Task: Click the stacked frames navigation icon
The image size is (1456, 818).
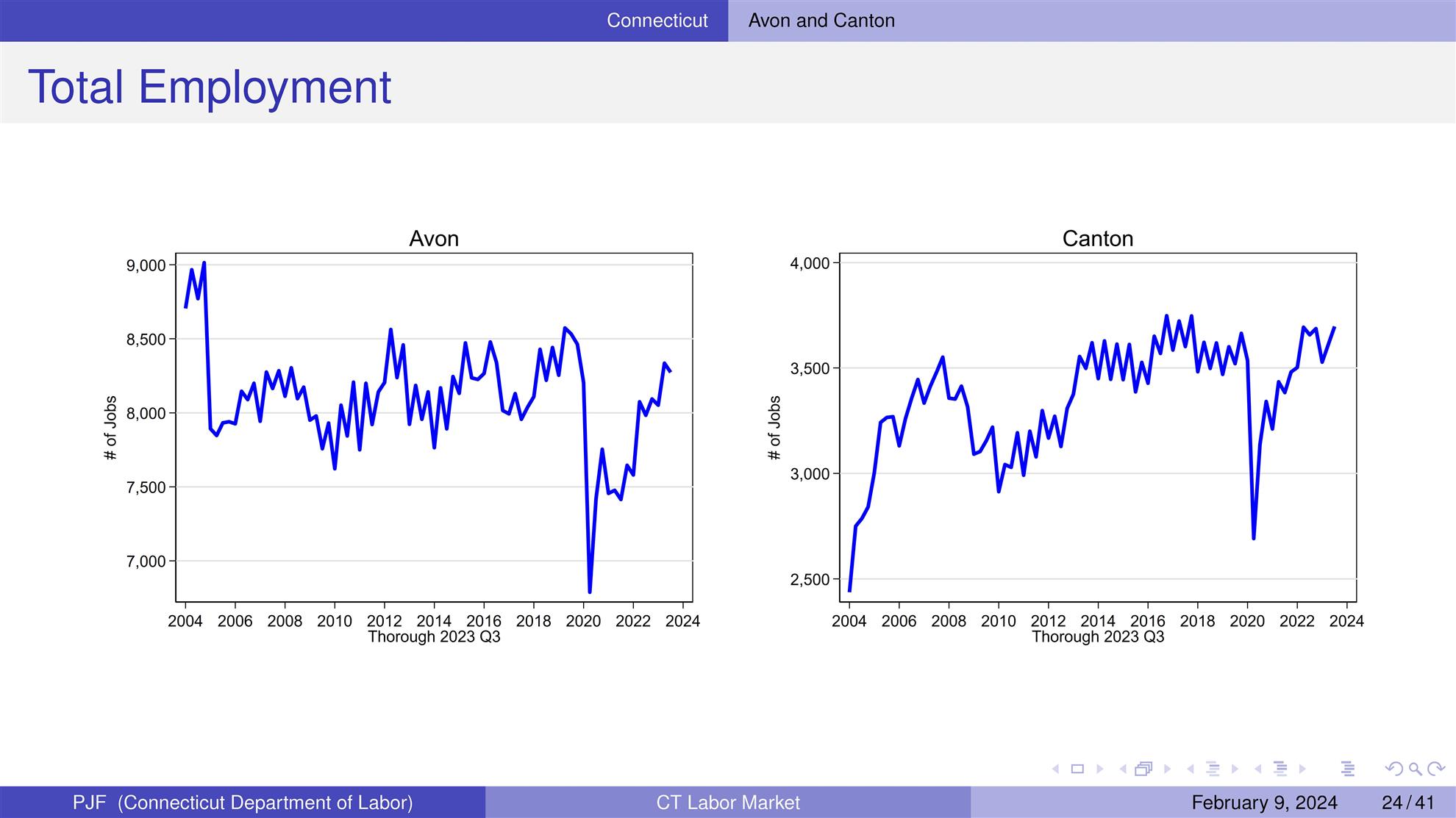Action: click(x=1143, y=769)
